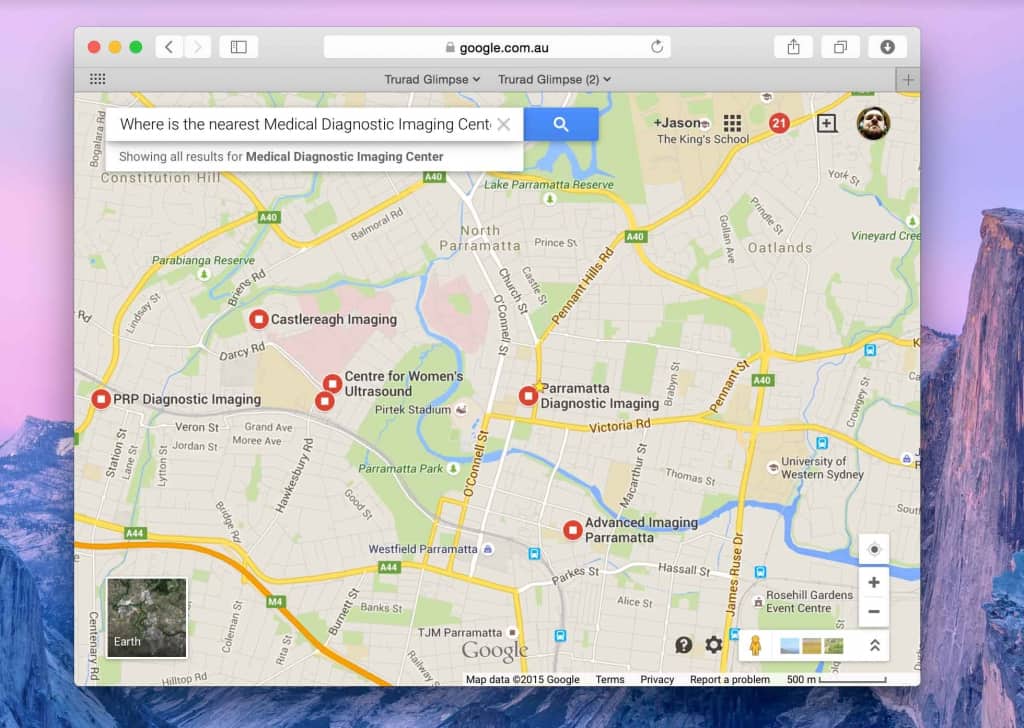
Task: Open the Maps settings gear
Action: click(x=713, y=645)
